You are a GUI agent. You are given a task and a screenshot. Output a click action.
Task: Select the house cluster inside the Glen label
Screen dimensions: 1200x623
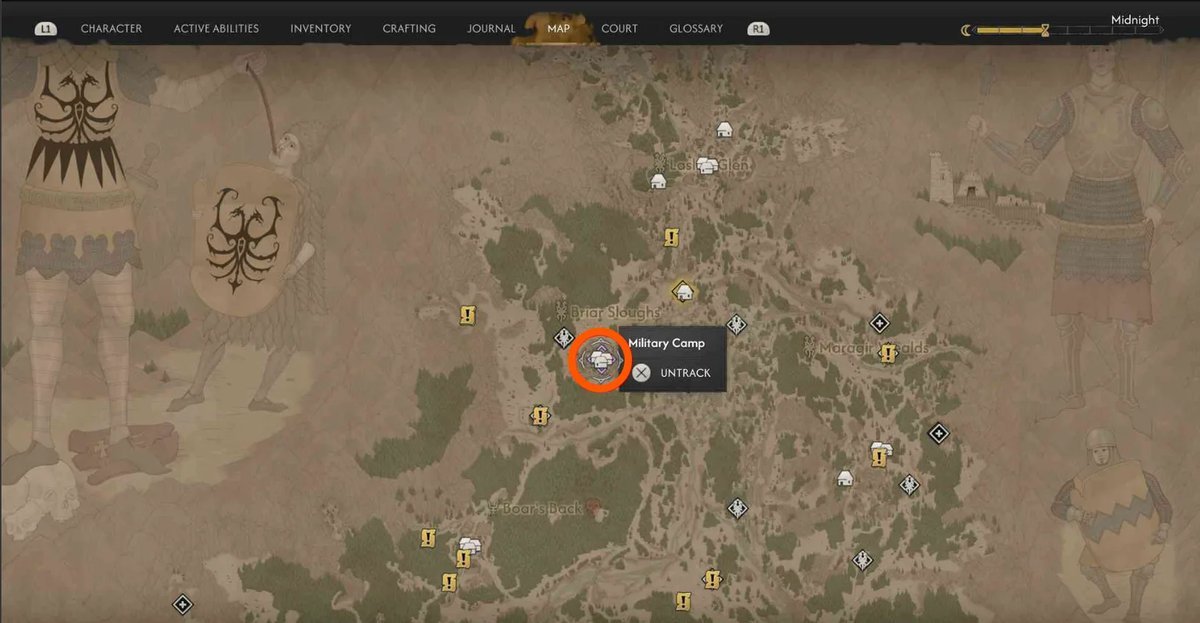(708, 165)
